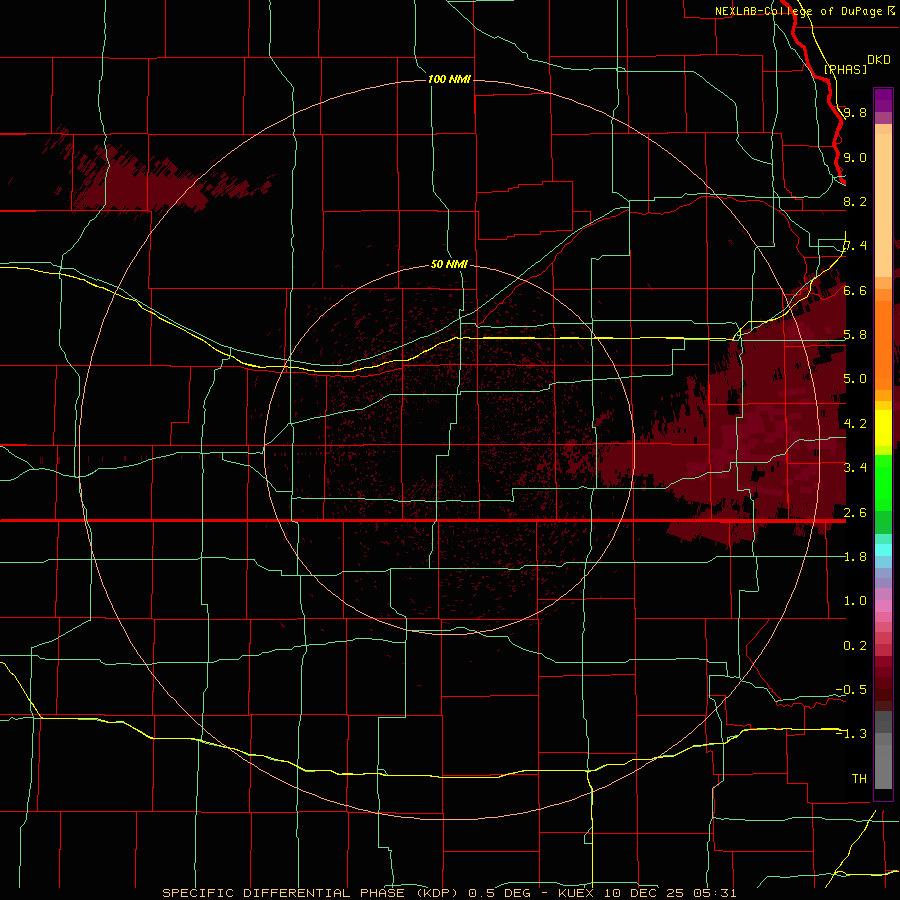
Task: Click the 6.6 legend value
Action: click(855, 291)
